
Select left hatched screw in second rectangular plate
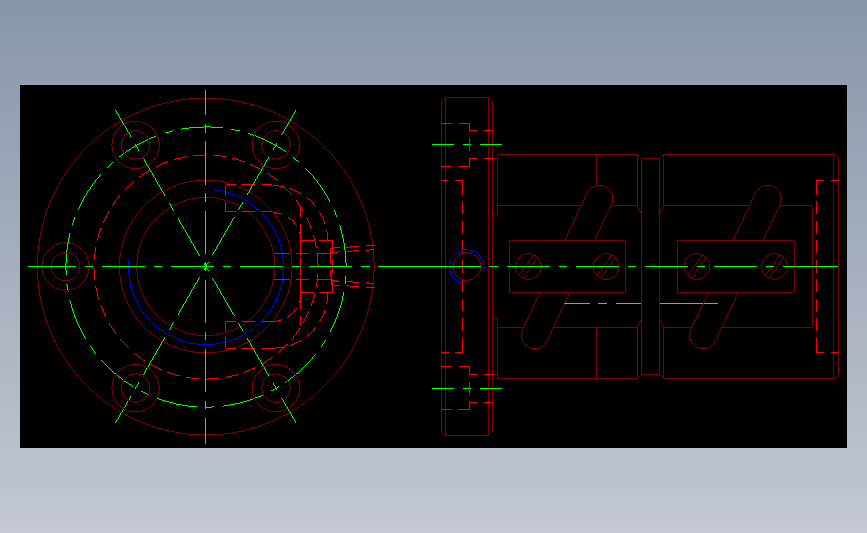coord(697,266)
